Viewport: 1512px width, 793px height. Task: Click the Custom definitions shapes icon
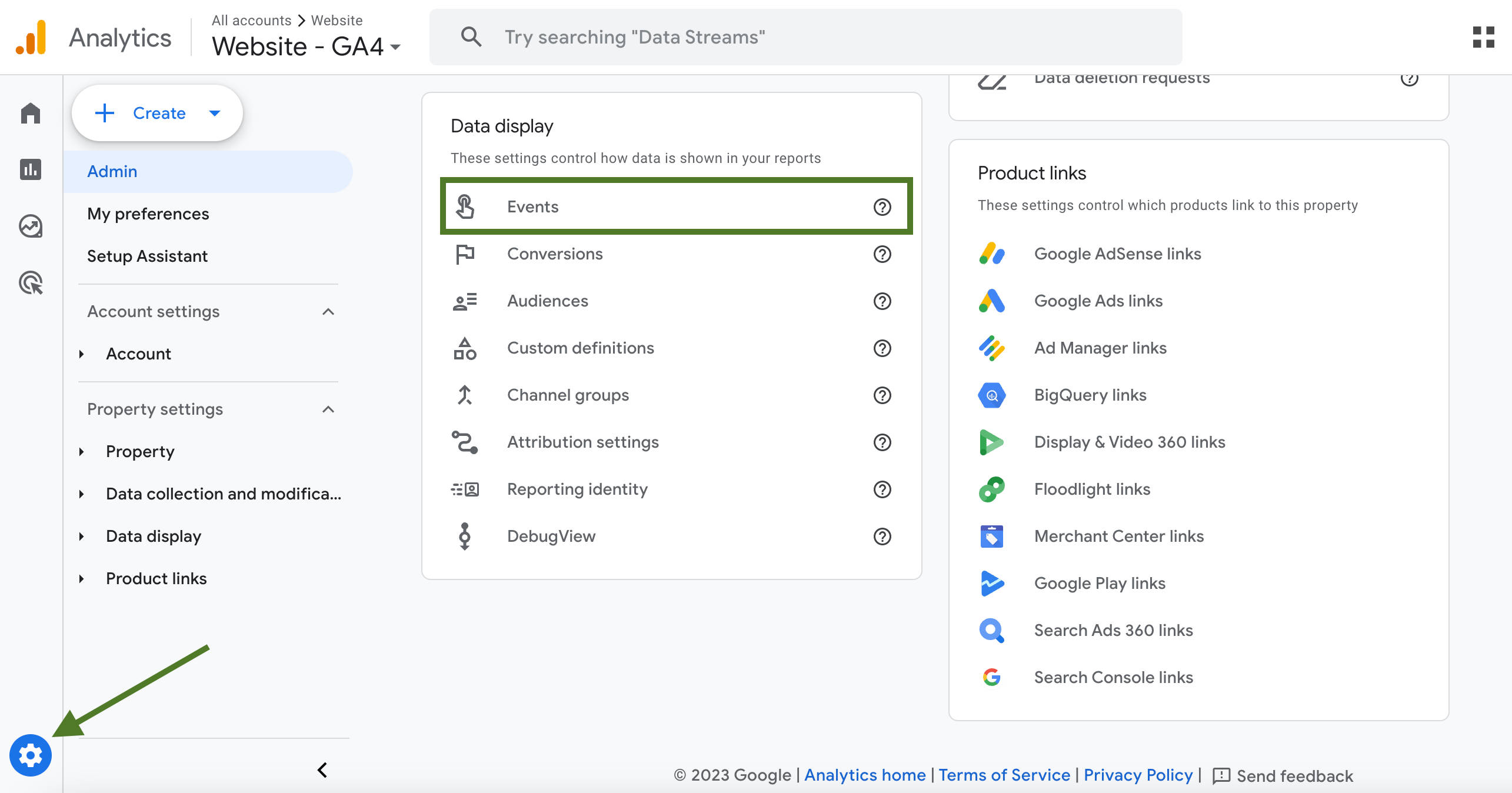coord(465,348)
